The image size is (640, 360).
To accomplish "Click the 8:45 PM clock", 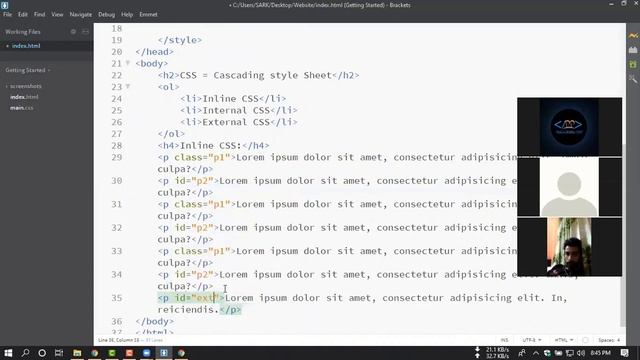I will tap(600, 353).
